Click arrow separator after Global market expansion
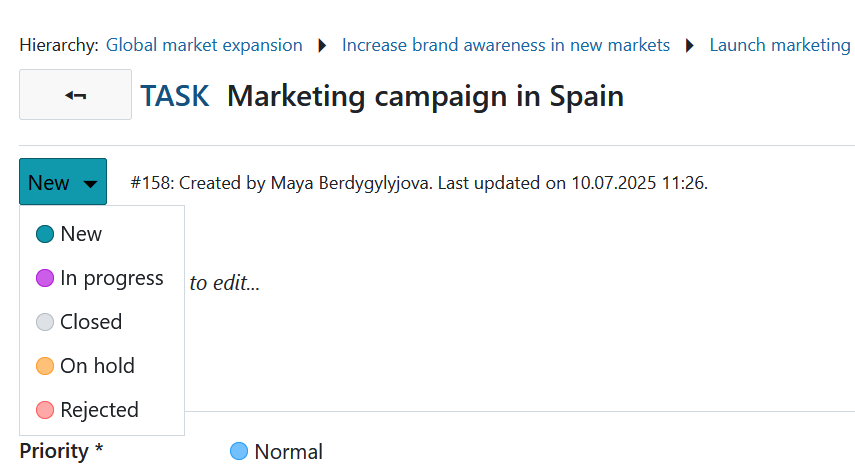This screenshot has width=855, height=468. click(x=322, y=45)
